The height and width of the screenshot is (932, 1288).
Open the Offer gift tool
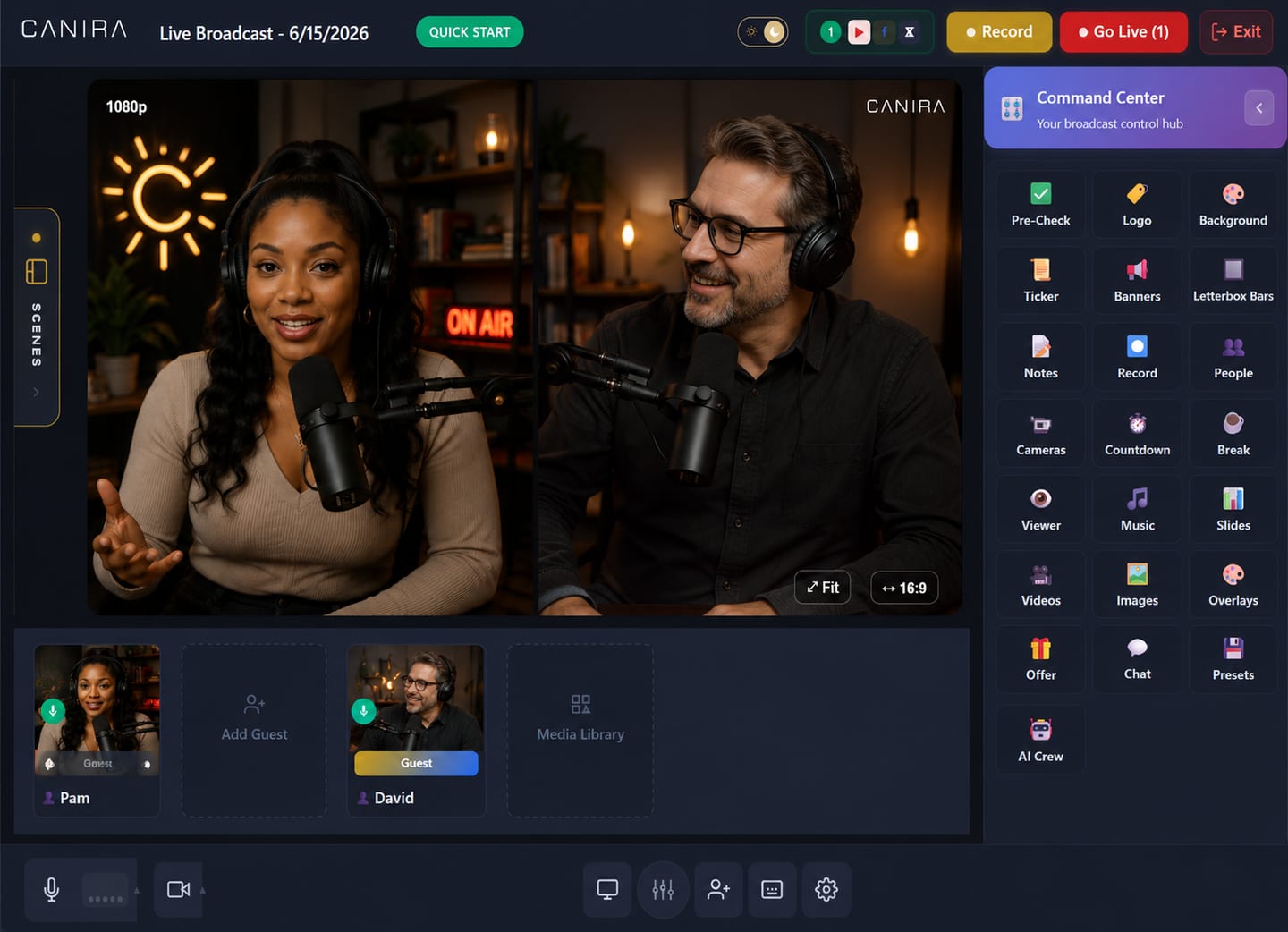point(1040,660)
